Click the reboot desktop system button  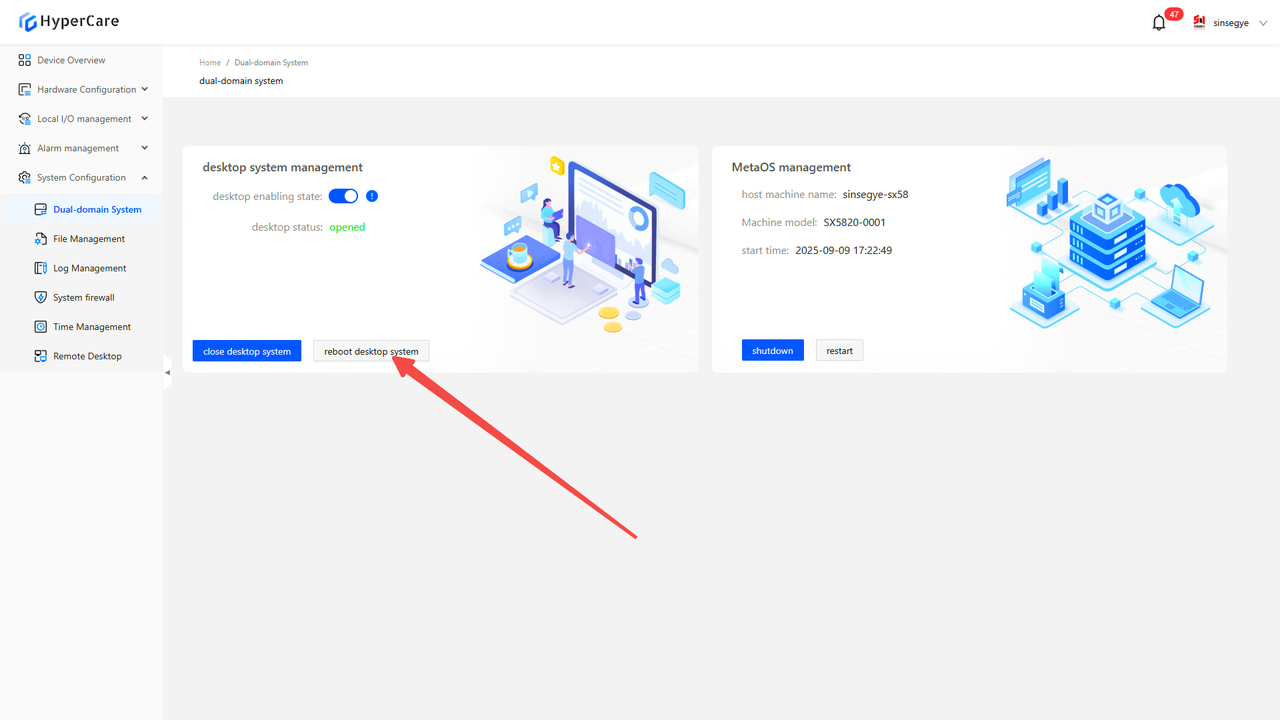[x=371, y=351]
